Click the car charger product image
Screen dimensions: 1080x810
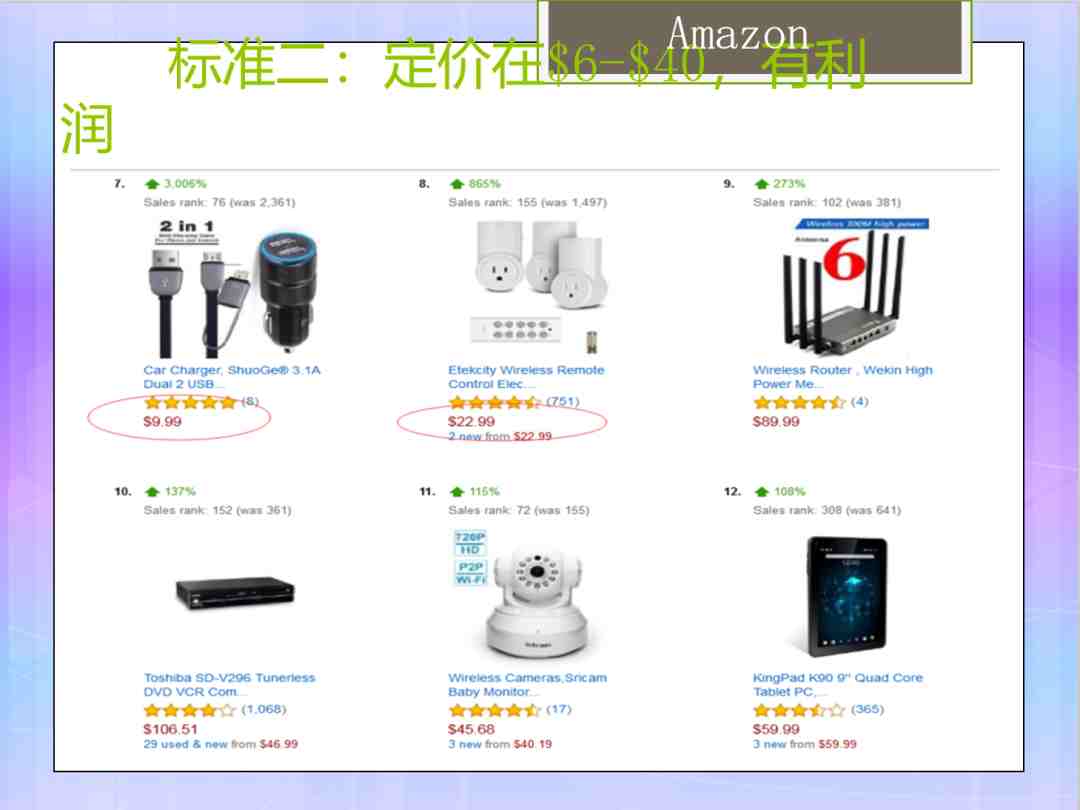[233, 288]
